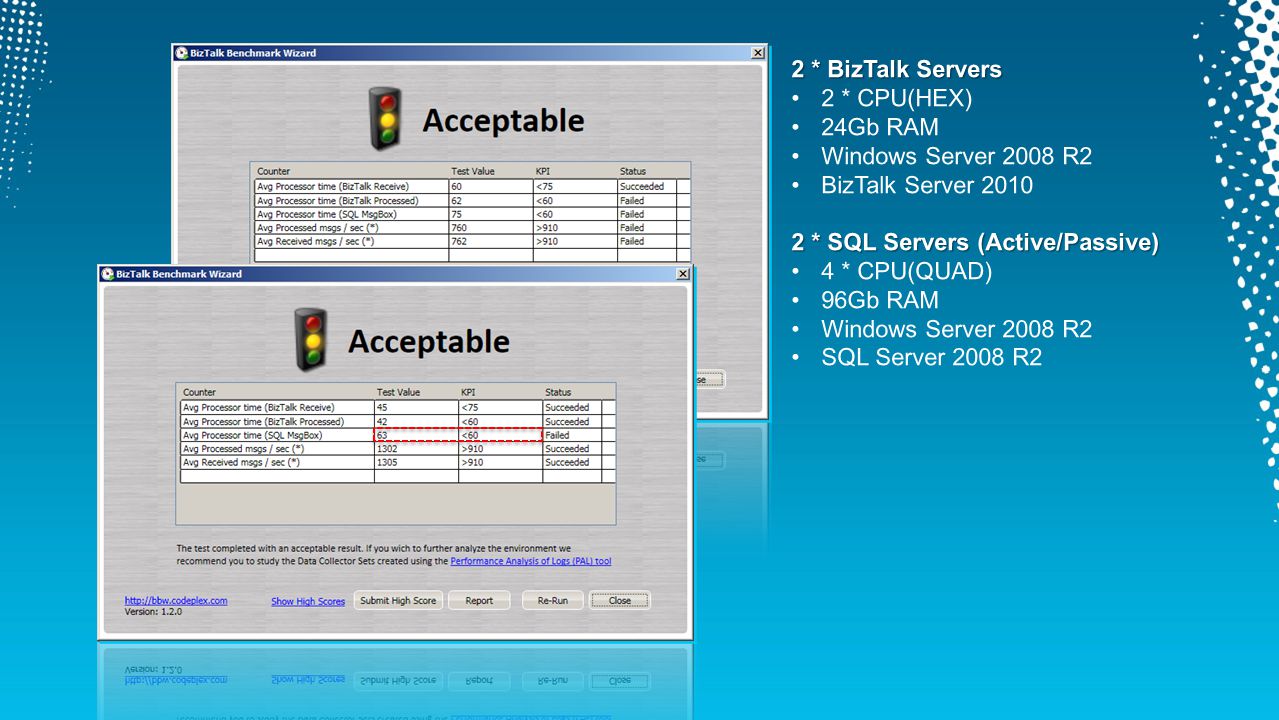The width and height of the screenshot is (1279, 720).
Task: Open the Show High Scores link
Action: coord(308,601)
